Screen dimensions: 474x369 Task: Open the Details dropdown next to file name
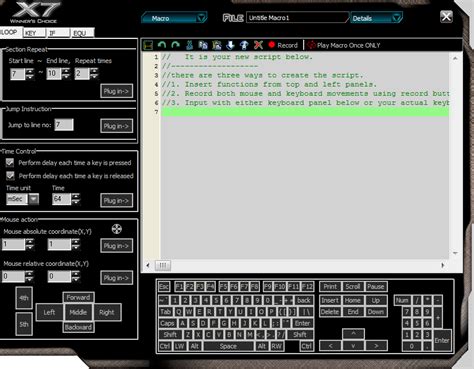376,18
